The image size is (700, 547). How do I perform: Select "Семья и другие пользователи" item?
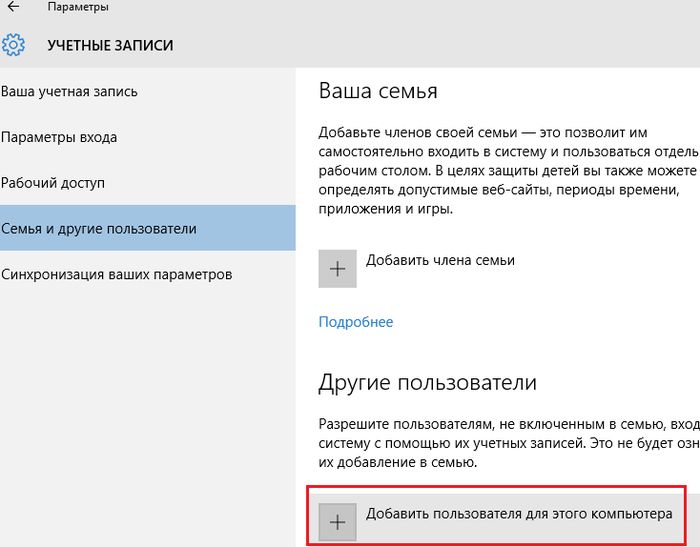pos(148,228)
